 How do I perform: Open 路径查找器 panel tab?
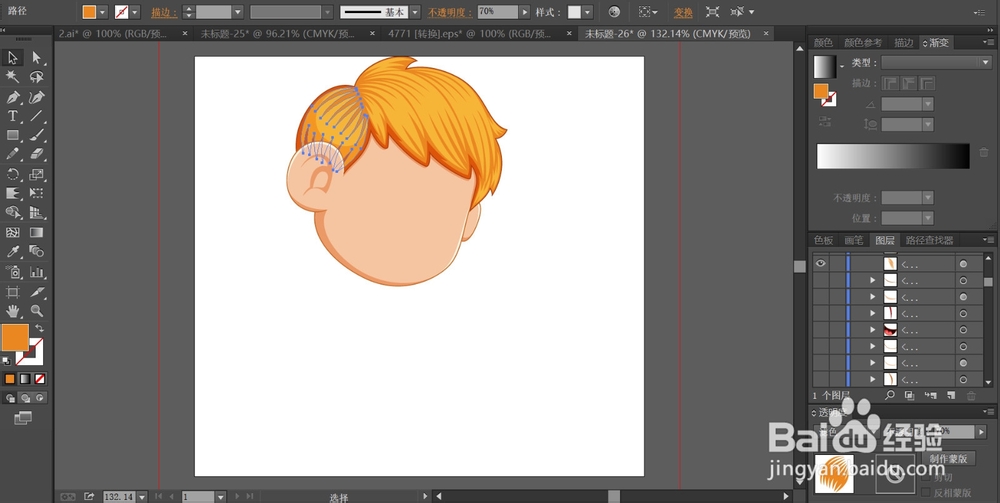pos(929,240)
